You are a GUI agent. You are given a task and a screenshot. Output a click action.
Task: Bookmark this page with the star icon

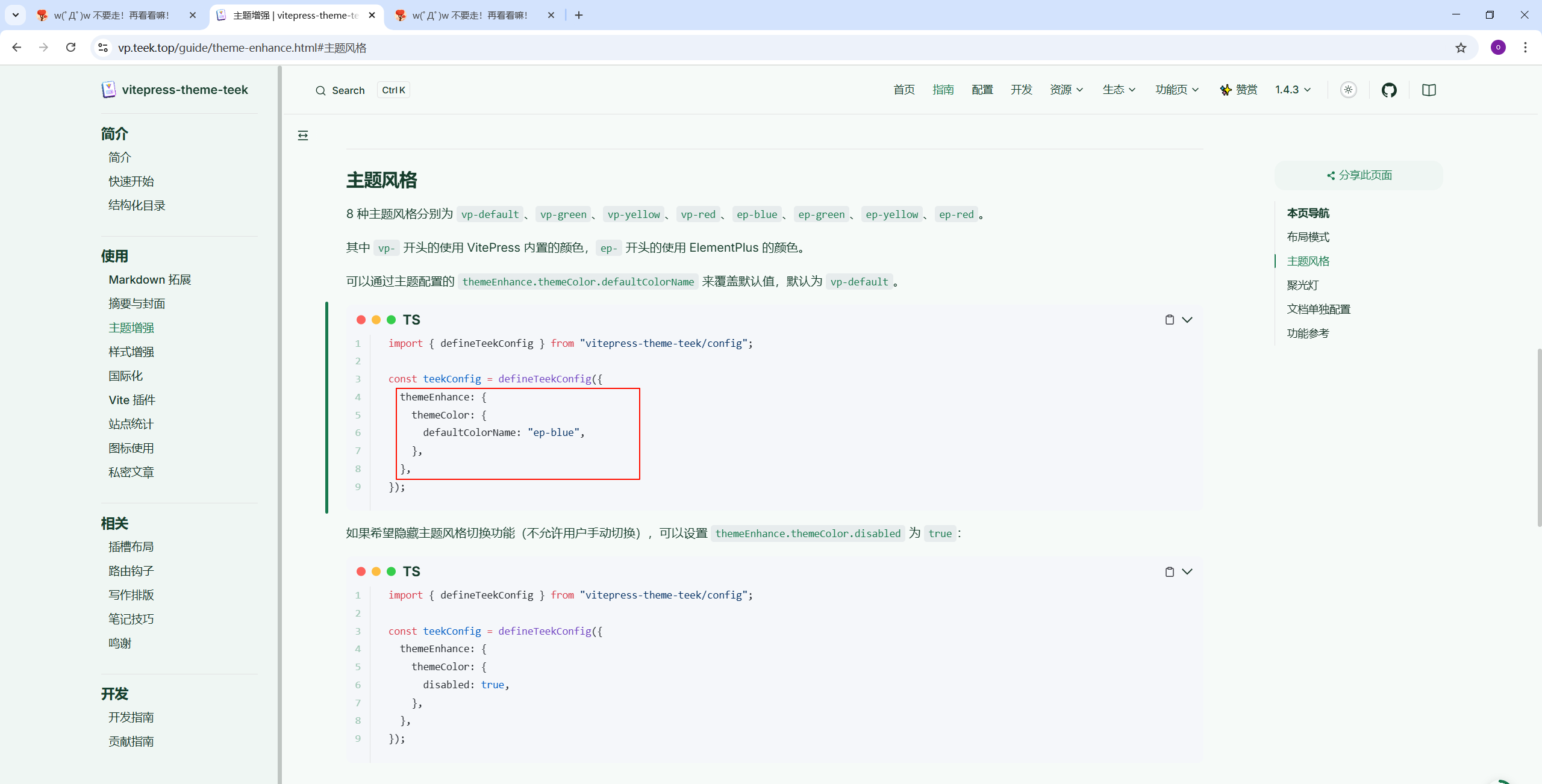pos(1461,48)
